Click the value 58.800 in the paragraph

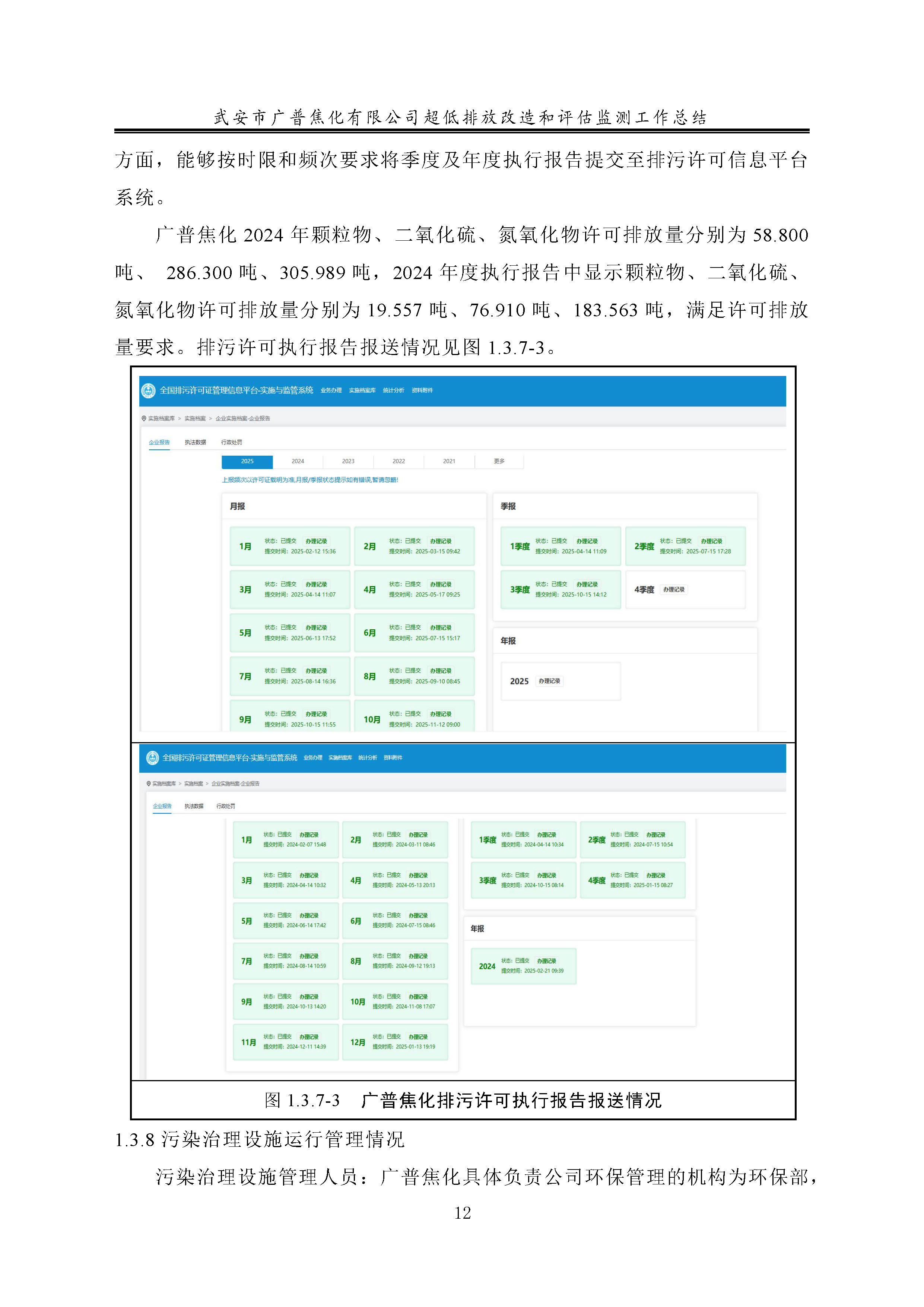coord(781,235)
